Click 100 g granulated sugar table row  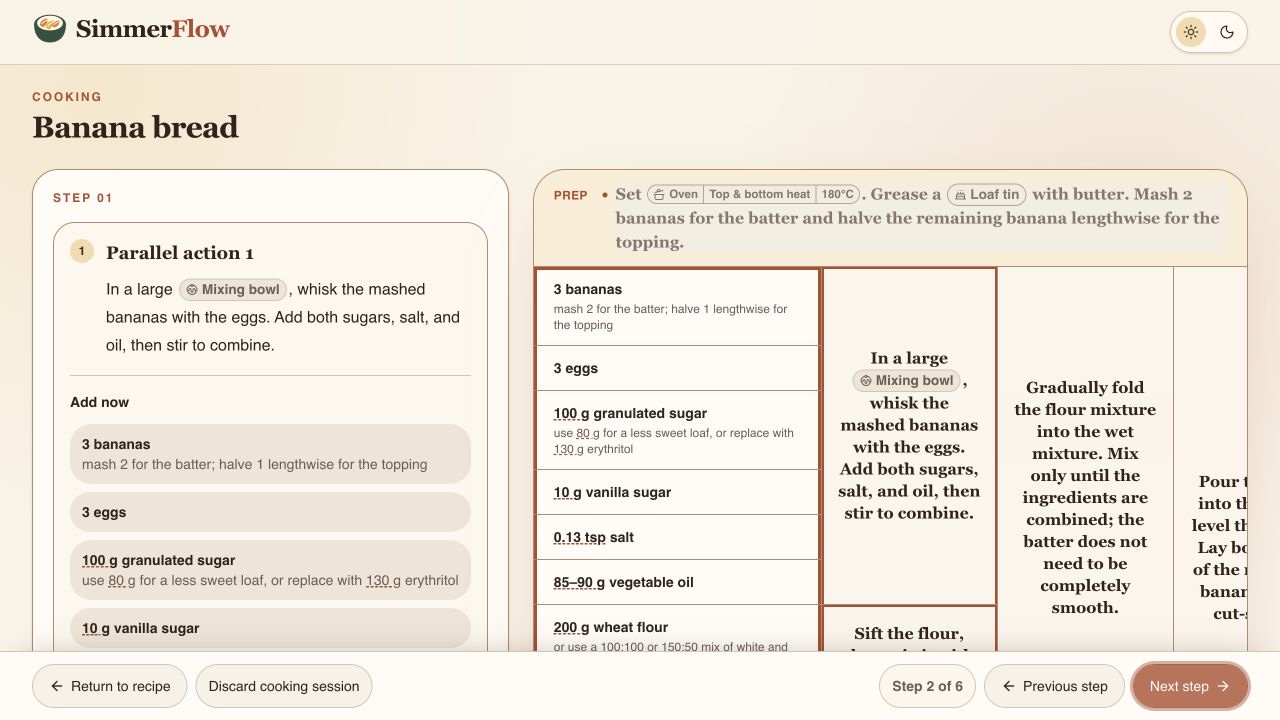click(x=677, y=430)
